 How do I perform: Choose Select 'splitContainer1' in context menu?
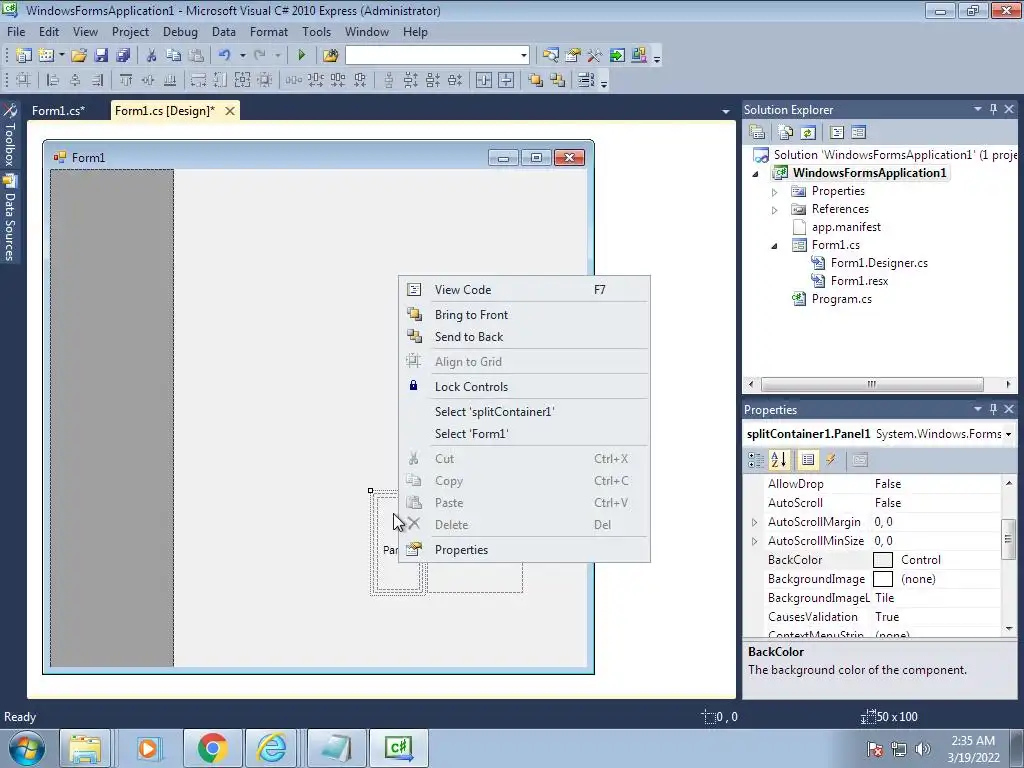pyautogui.click(x=524, y=411)
